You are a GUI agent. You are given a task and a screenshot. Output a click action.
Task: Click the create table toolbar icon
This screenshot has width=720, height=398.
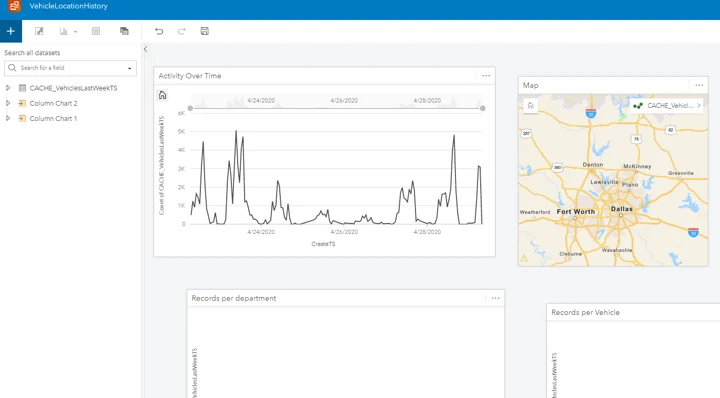[x=96, y=31]
